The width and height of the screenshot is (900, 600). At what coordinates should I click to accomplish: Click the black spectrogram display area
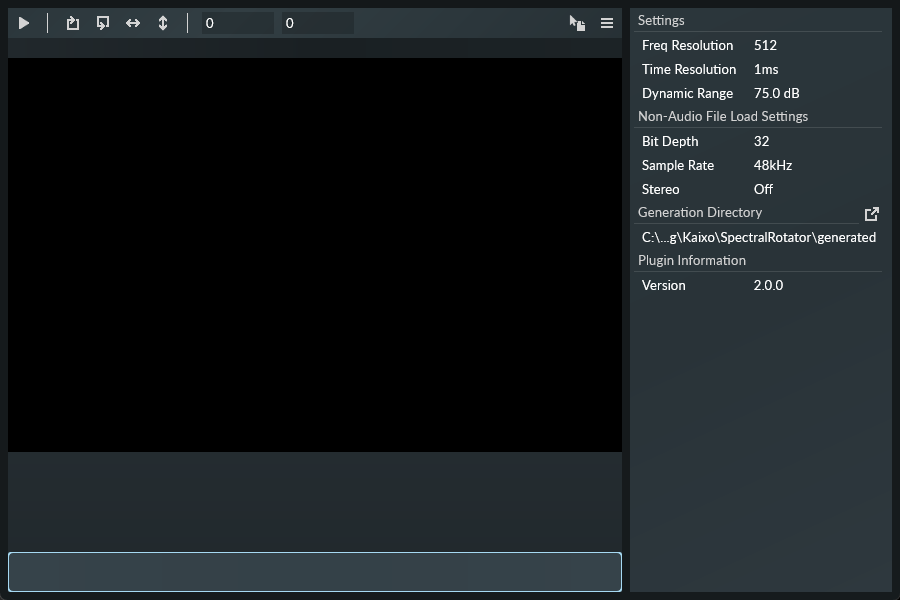(315, 255)
